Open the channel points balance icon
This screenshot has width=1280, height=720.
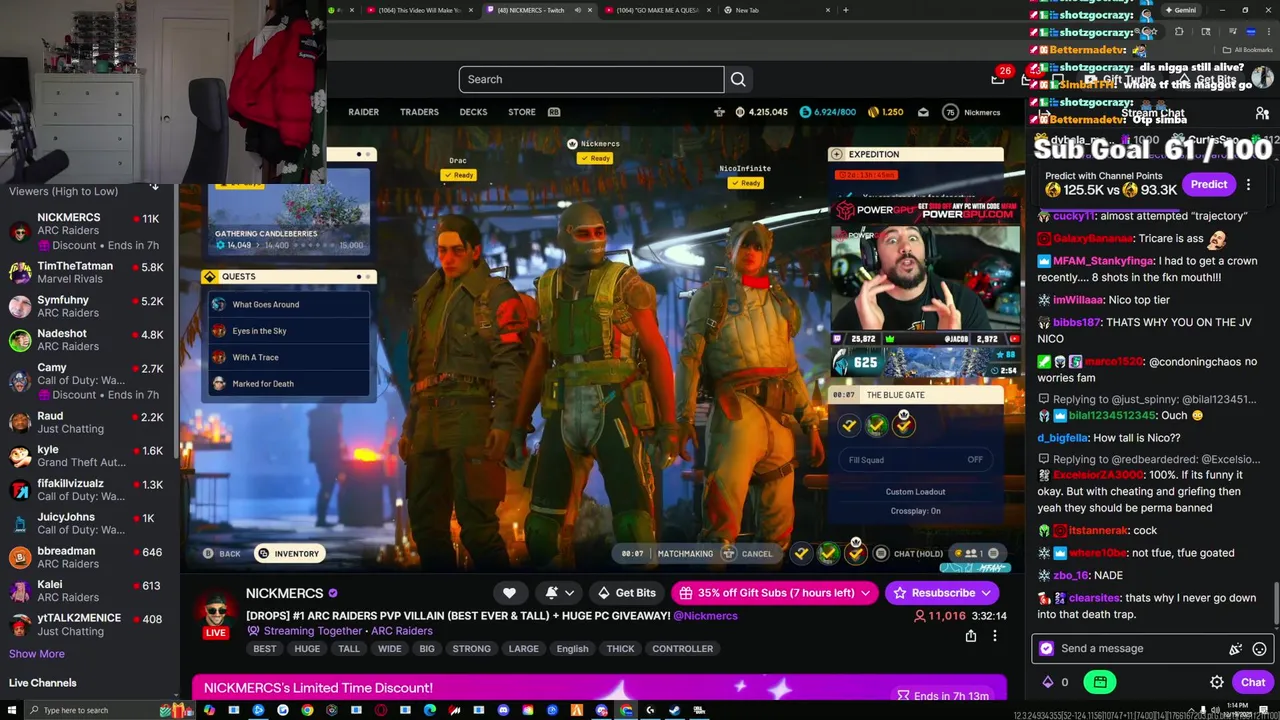point(1048,682)
